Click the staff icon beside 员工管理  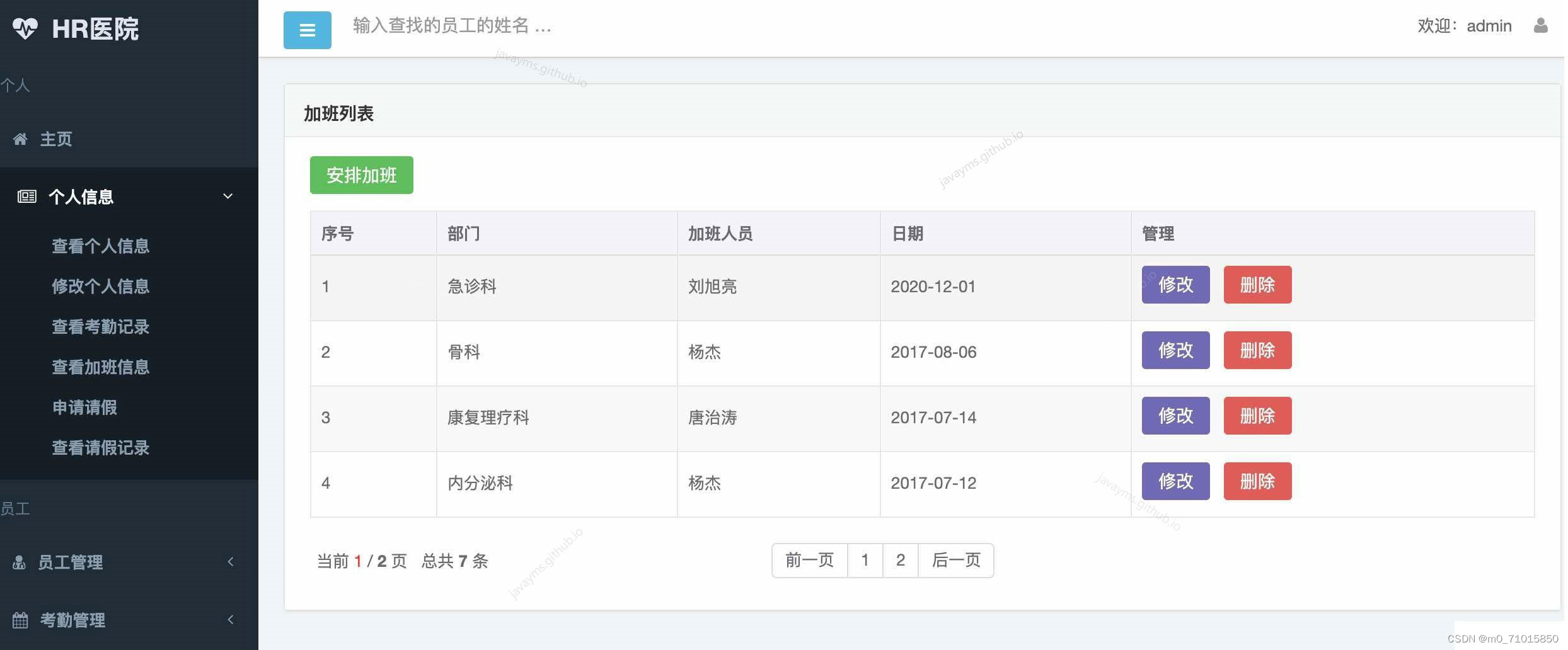point(19,562)
